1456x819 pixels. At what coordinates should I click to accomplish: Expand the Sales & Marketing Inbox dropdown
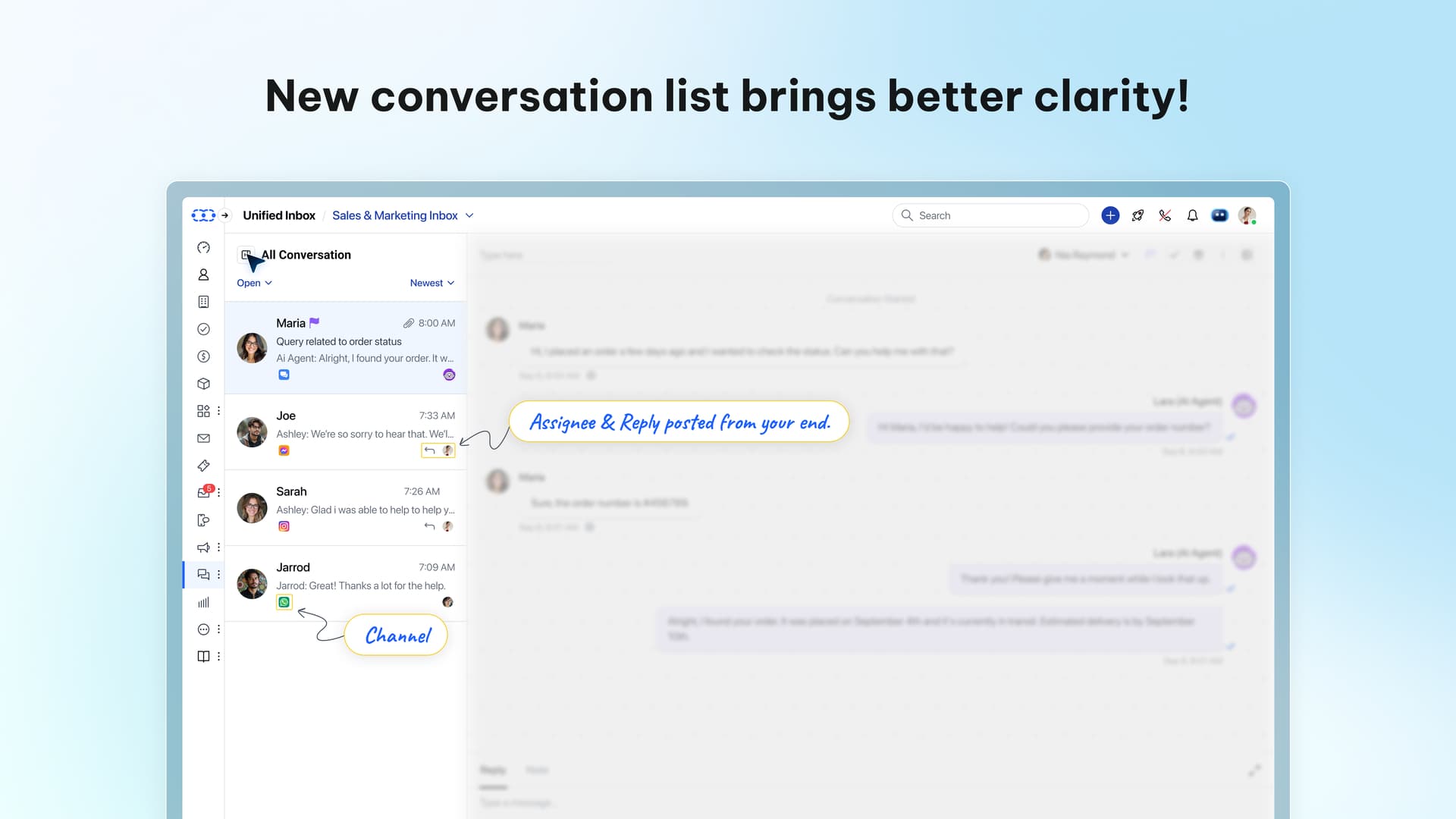point(469,215)
